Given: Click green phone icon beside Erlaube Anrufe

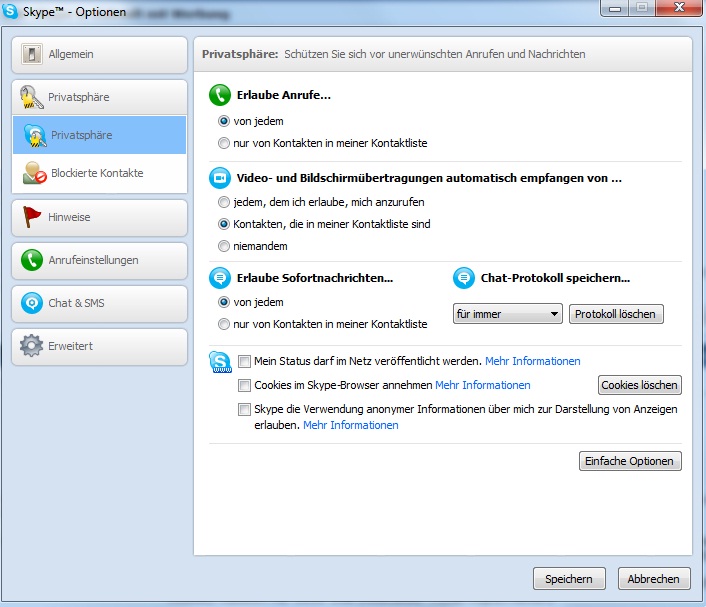Looking at the screenshot, I should coord(220,95).
